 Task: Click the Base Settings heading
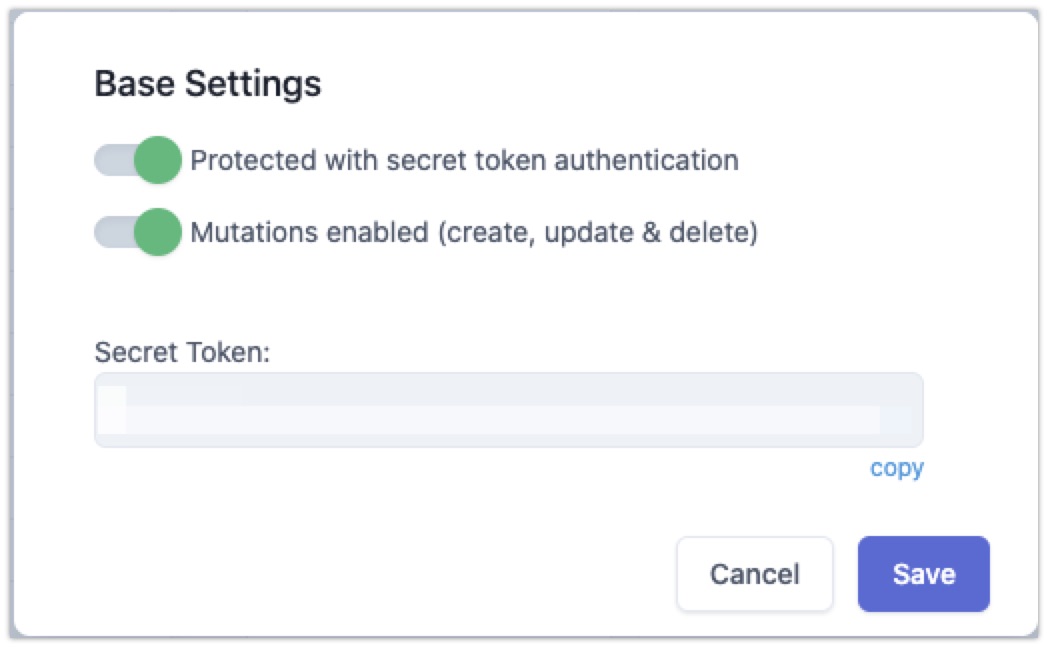207,83
